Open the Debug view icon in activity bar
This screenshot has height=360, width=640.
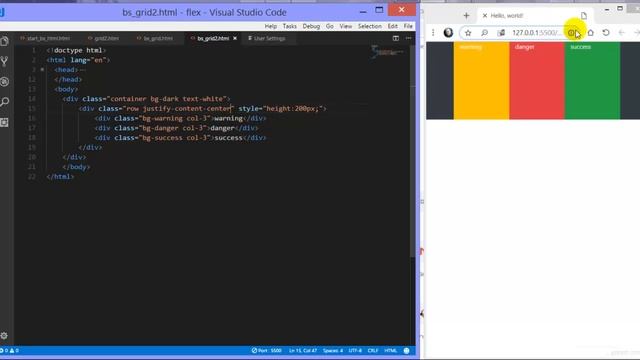point(4,82)
